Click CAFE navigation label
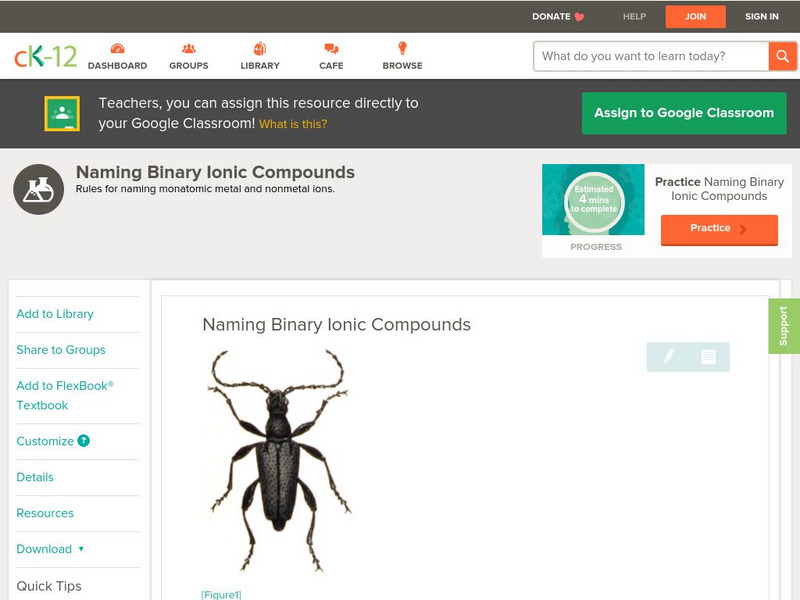Viewport: 800px width, 600px height. [x=331, y=66]
